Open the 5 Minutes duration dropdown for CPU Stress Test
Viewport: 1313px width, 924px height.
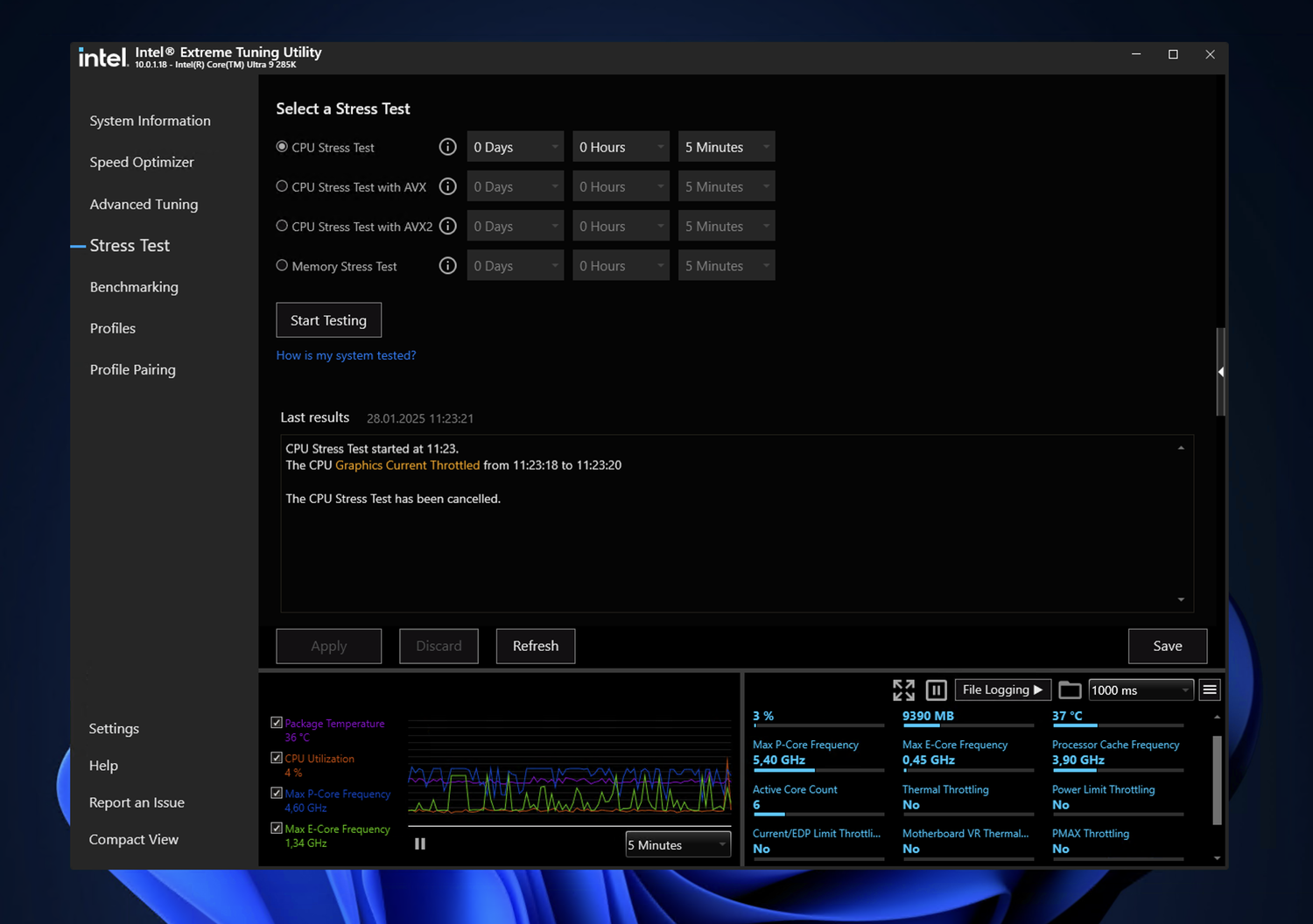[x=727, y=147]
